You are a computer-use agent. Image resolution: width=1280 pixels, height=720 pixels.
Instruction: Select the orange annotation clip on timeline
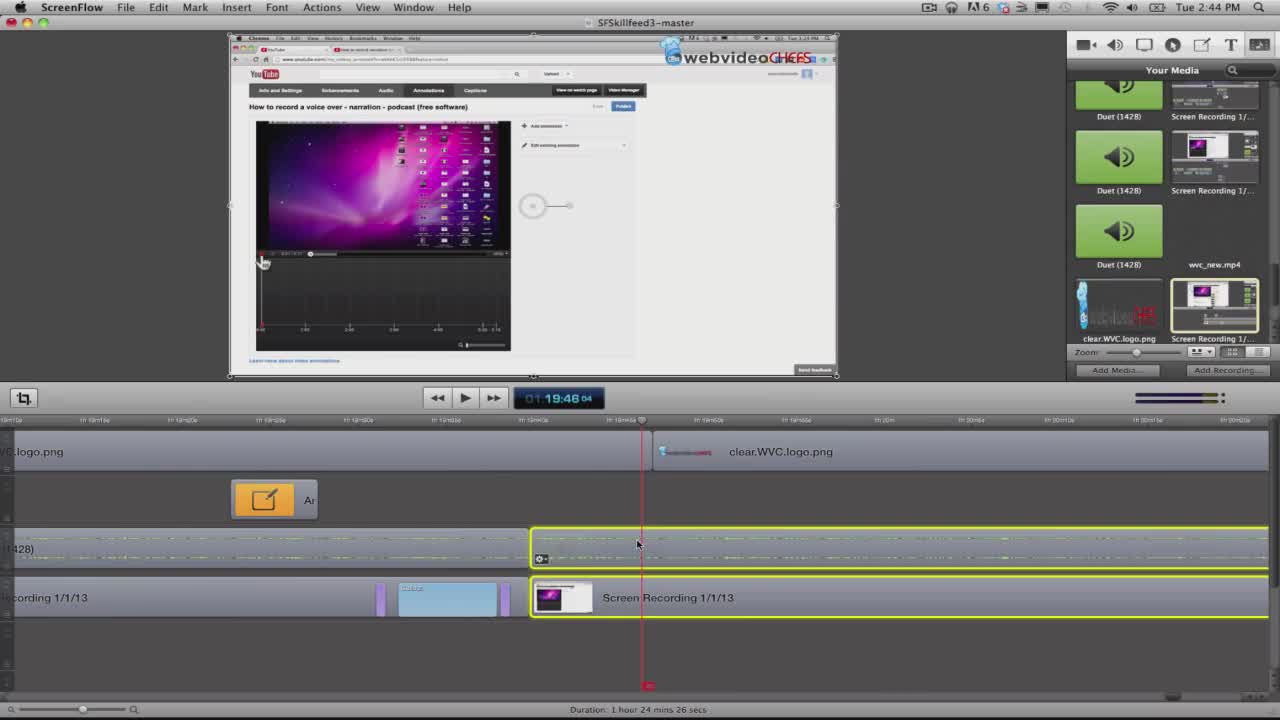tap(274, 500)
